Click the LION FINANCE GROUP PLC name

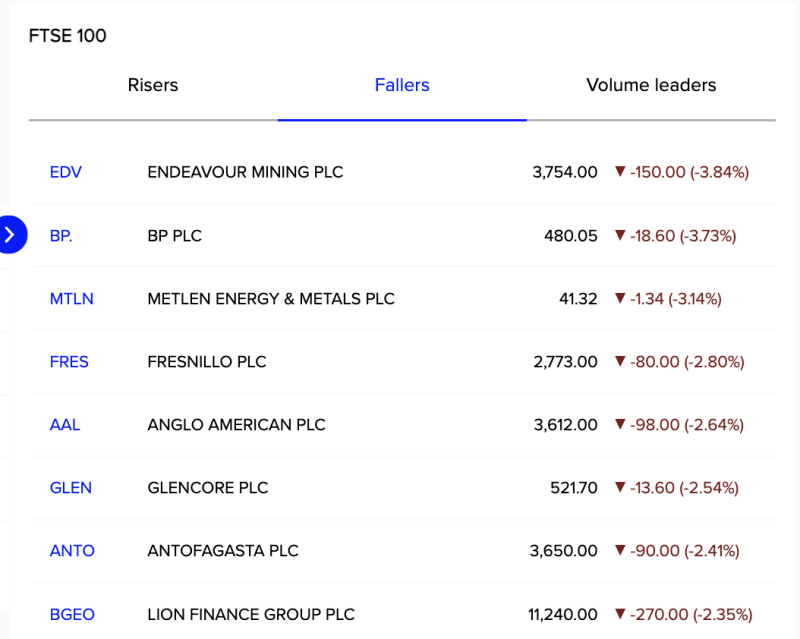click(x=251, y=615)
